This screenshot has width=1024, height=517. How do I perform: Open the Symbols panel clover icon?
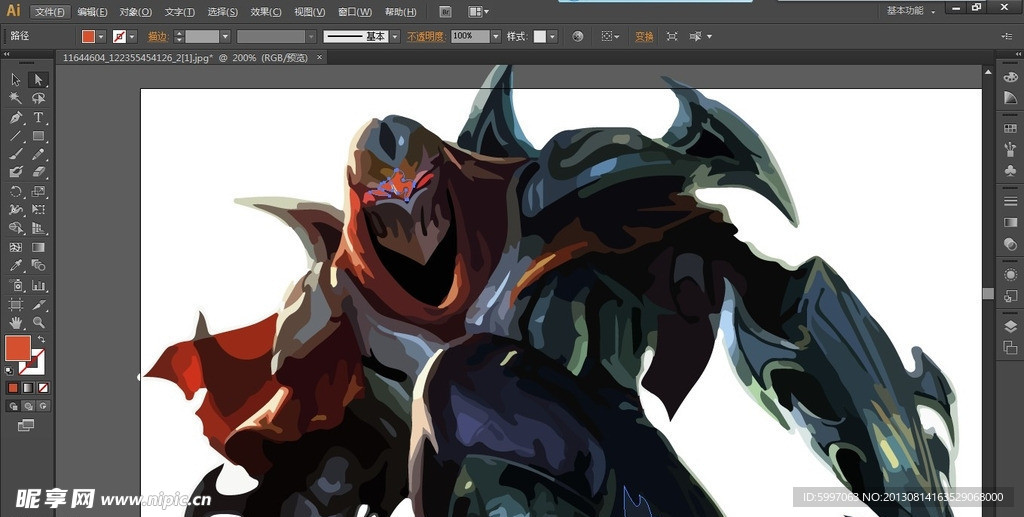(1010, 171)
